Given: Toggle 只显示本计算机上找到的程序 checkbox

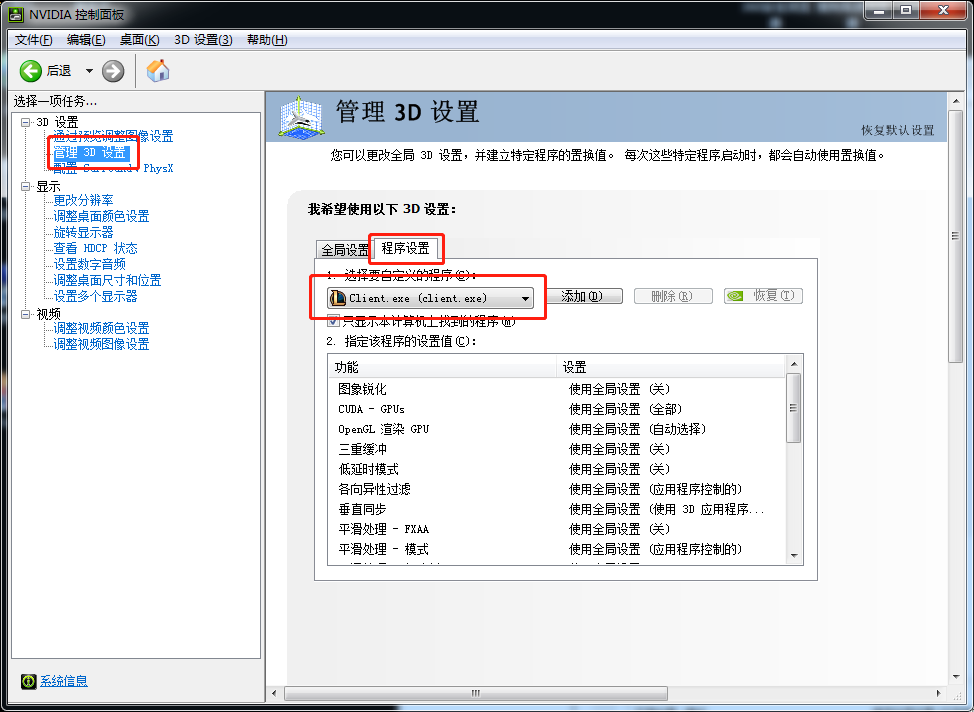Looking at the screenshot, I should point(334,321).
